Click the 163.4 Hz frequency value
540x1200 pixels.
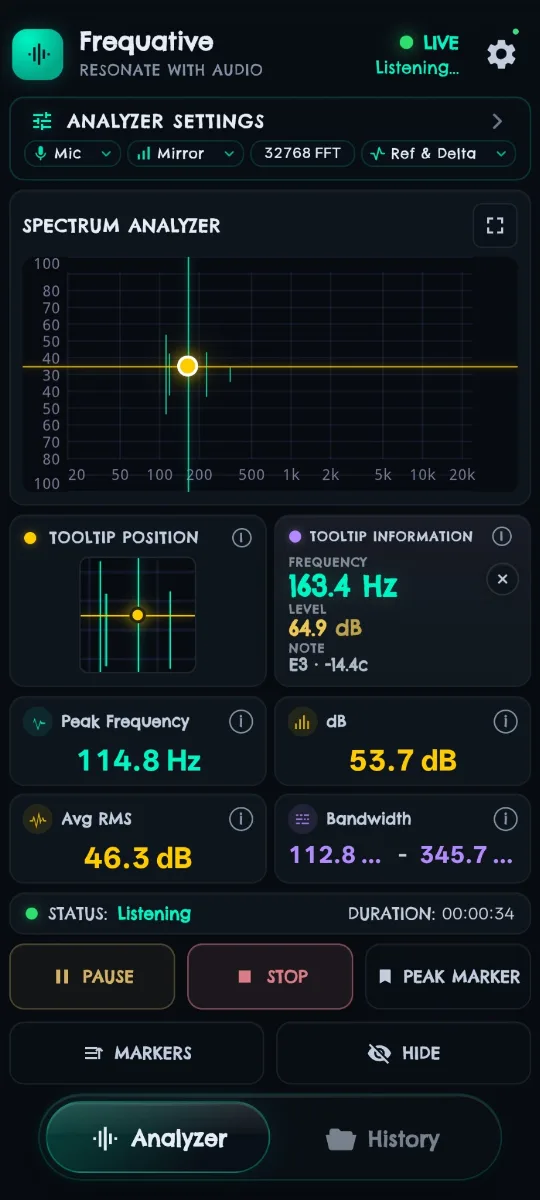tap(343, 586)
